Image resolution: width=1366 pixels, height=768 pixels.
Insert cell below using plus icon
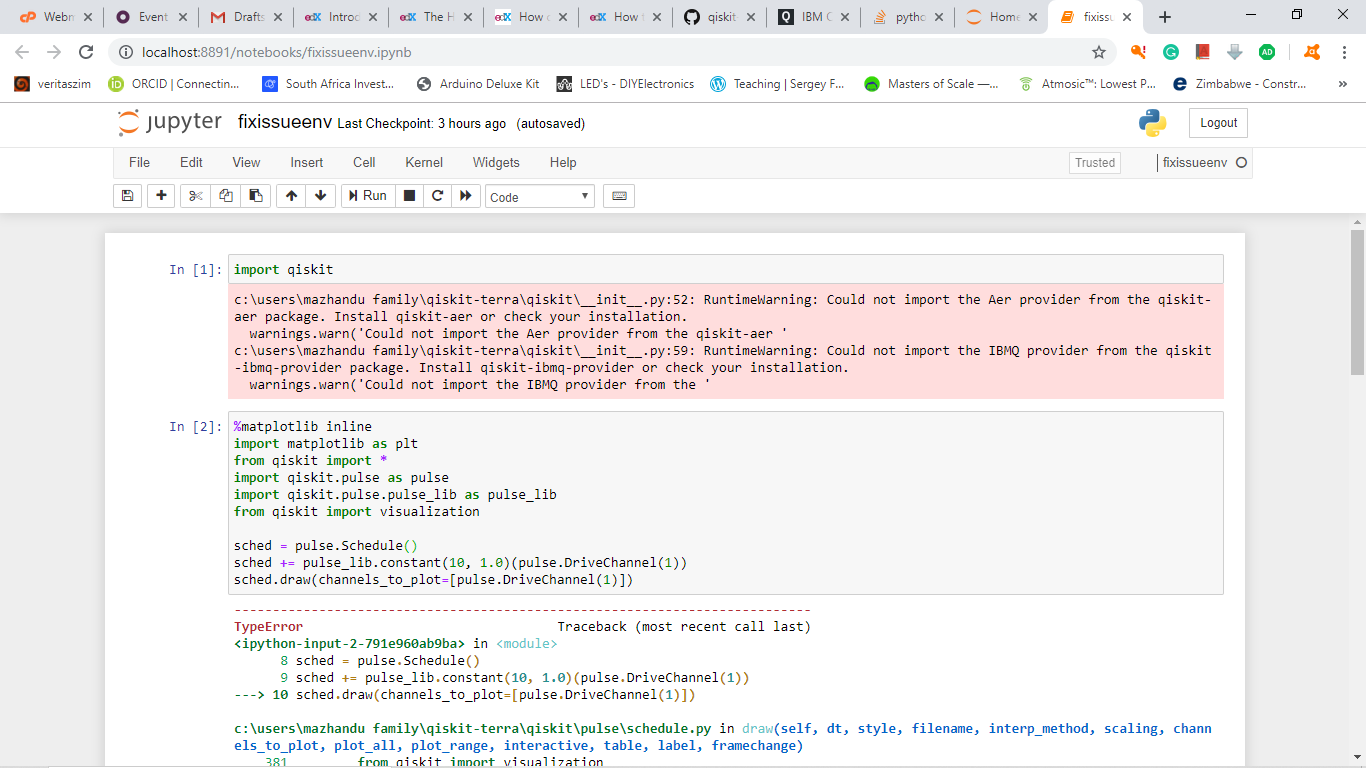[x=161, y=196]
